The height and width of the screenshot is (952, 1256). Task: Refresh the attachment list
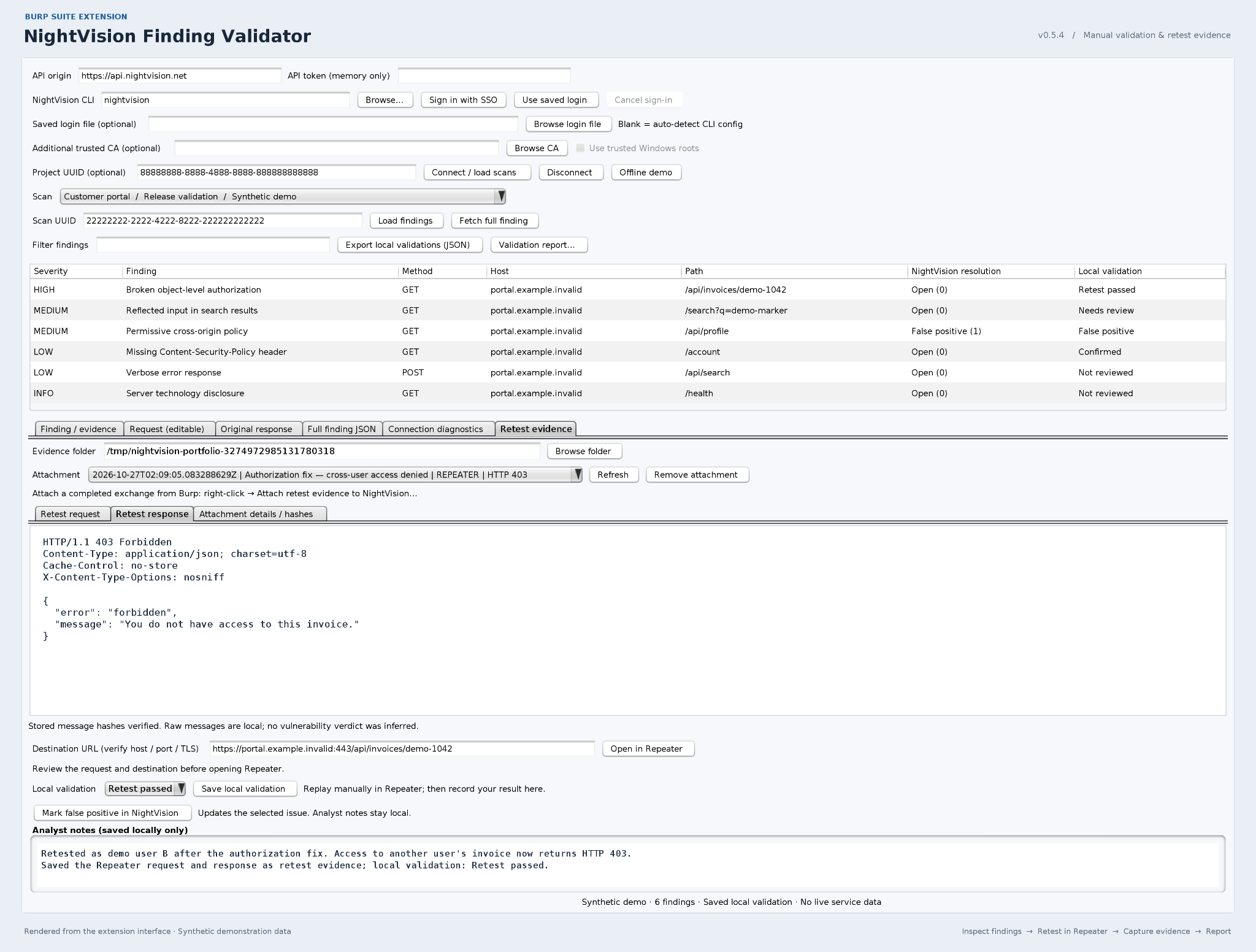pyautogui.click(x=614, y=475)
